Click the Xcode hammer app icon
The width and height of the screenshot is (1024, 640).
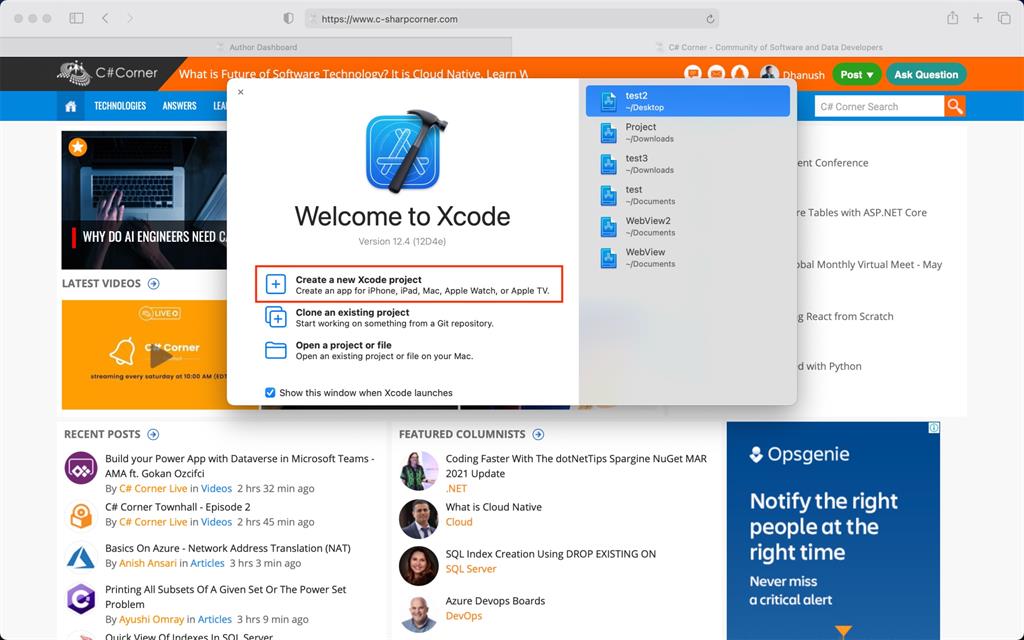(x=405, y=152)
